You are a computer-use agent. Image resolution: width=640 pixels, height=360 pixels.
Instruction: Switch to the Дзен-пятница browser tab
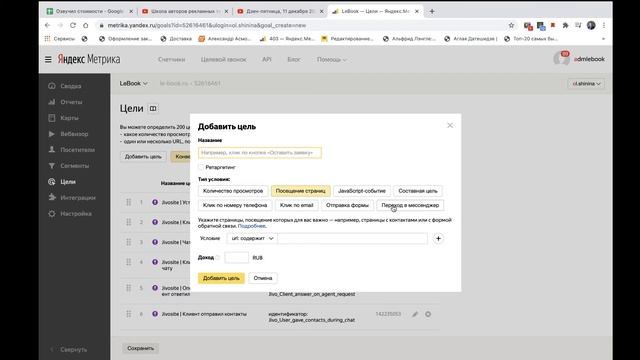[x=280, y=11]
